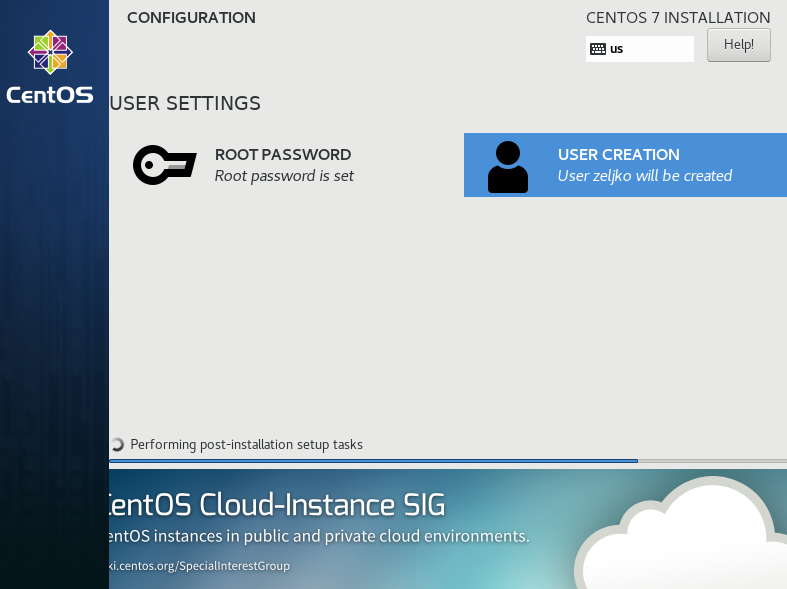Image resolution: width=787 pixels, height=589 pixels.
Task: Click "User zeljko will be created" text
Action: click(x=645, y=176)
